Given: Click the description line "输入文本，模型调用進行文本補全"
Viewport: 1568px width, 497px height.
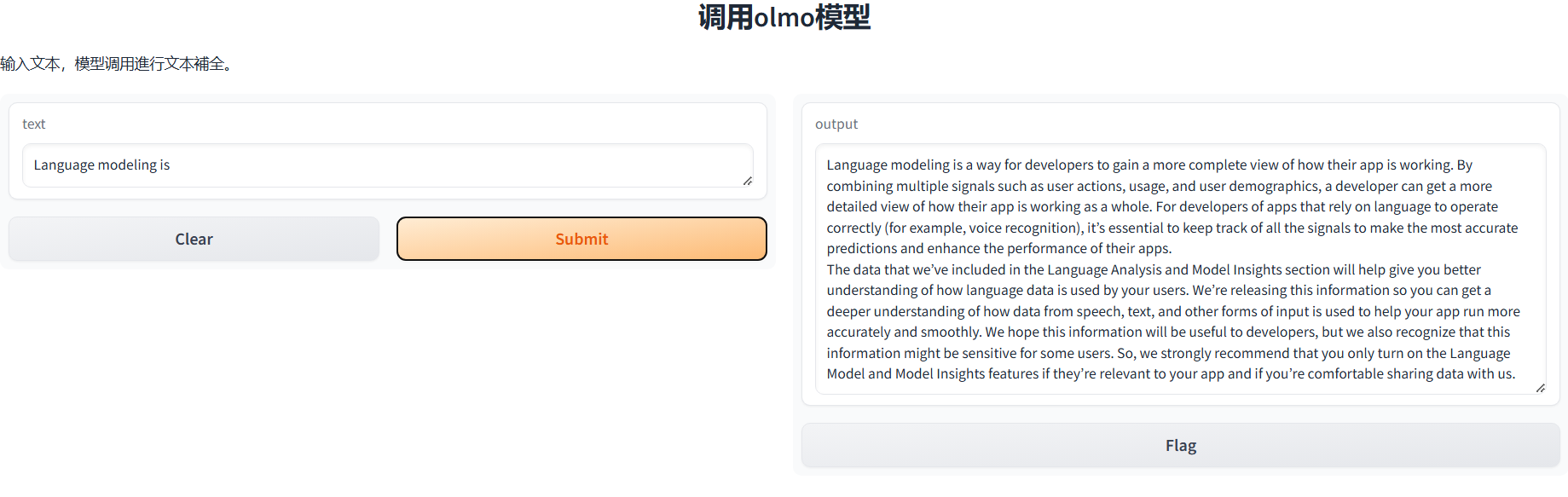Looking at the screenshot, I should [117, 64].
